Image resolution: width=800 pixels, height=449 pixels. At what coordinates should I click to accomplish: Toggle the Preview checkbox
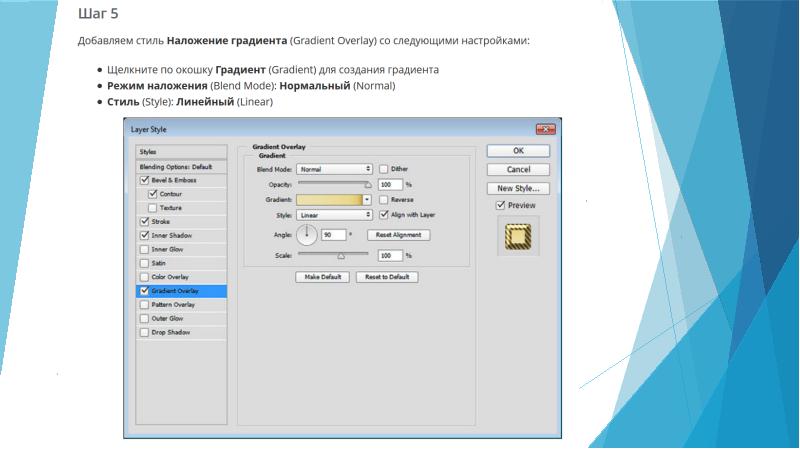(501, 205)
